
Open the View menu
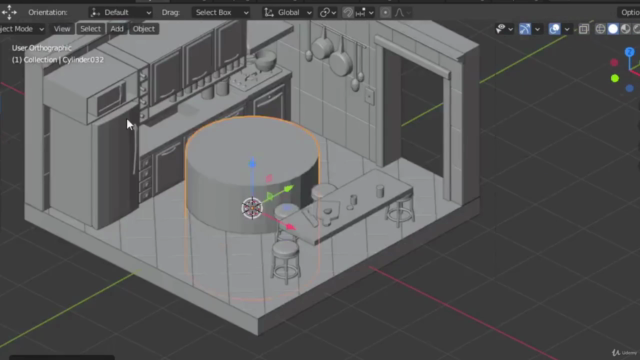click(62, 29)
